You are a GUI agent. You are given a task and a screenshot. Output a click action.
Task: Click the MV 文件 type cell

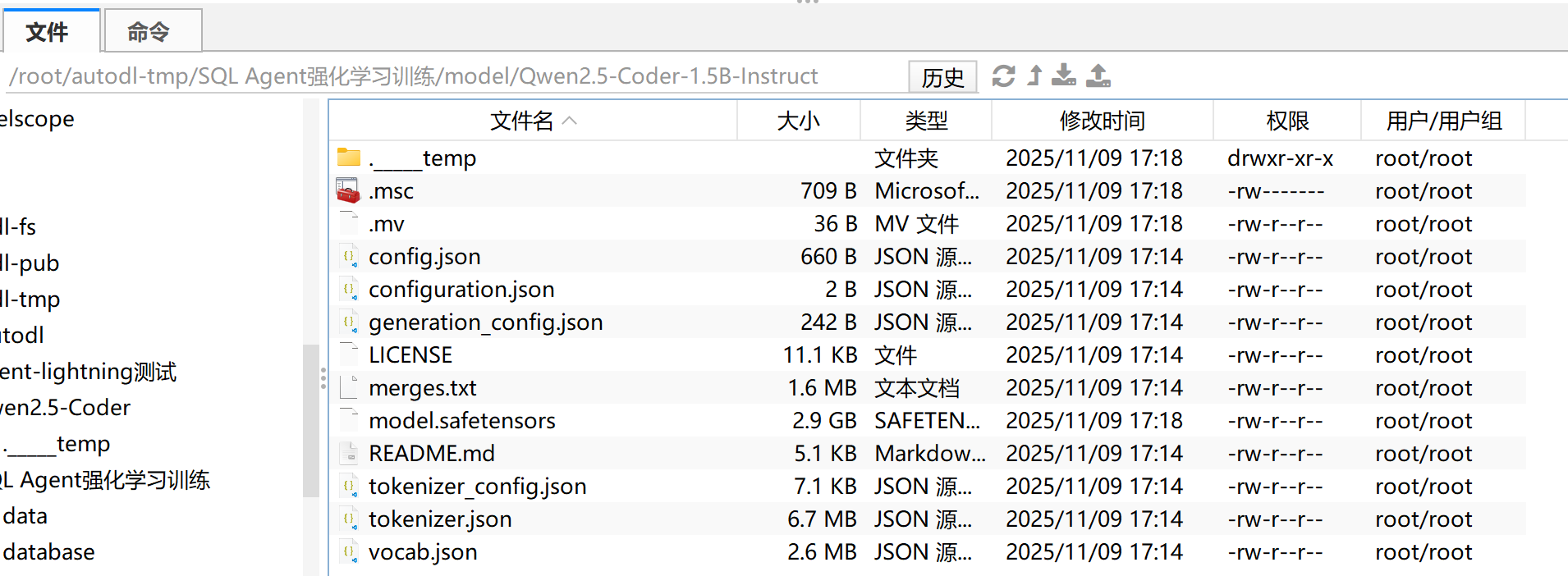coord(916,223)
